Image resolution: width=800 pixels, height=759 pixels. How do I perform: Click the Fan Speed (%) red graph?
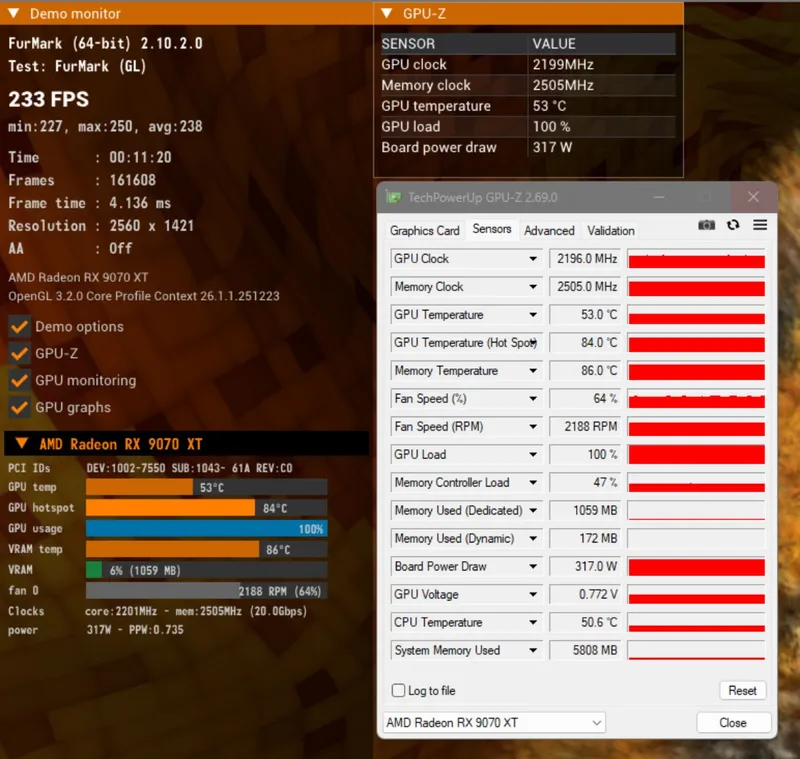[x=696, y=398]
